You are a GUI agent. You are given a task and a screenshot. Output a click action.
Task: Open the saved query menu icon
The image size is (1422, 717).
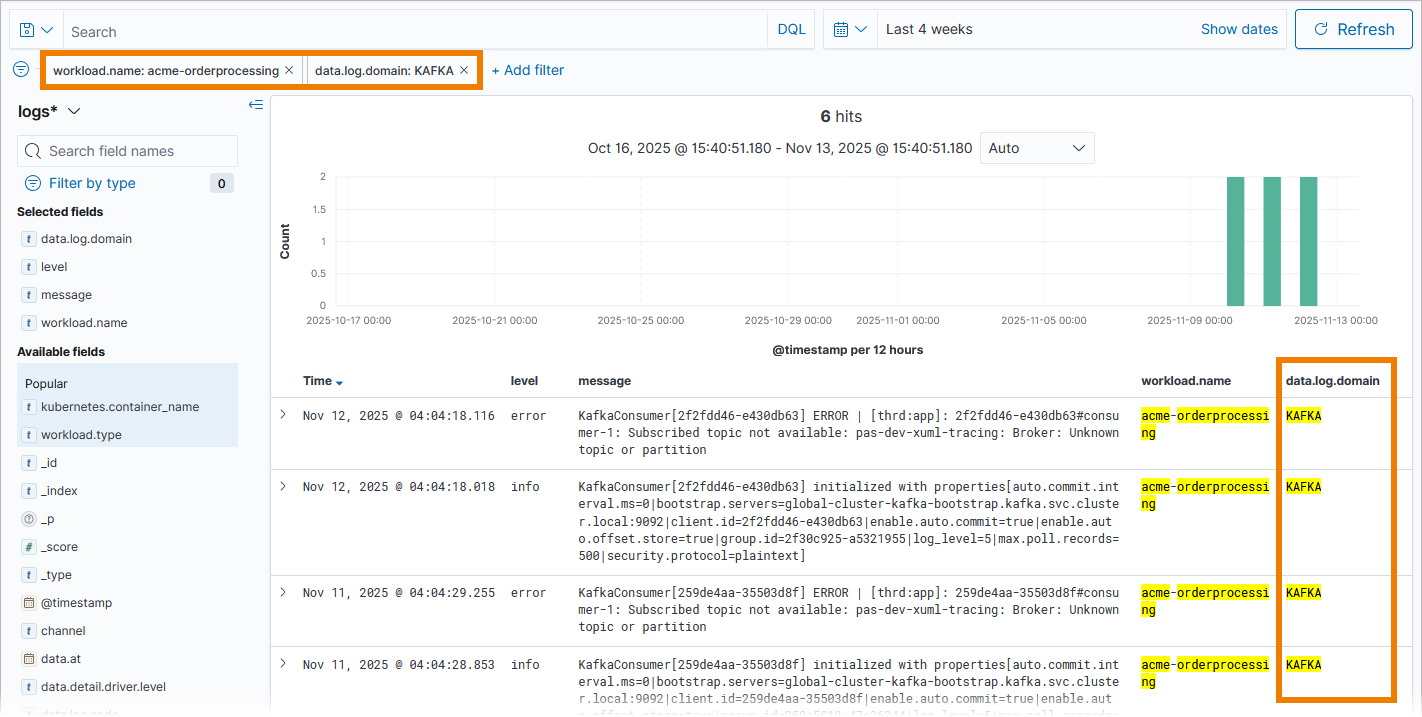[36, 30]
